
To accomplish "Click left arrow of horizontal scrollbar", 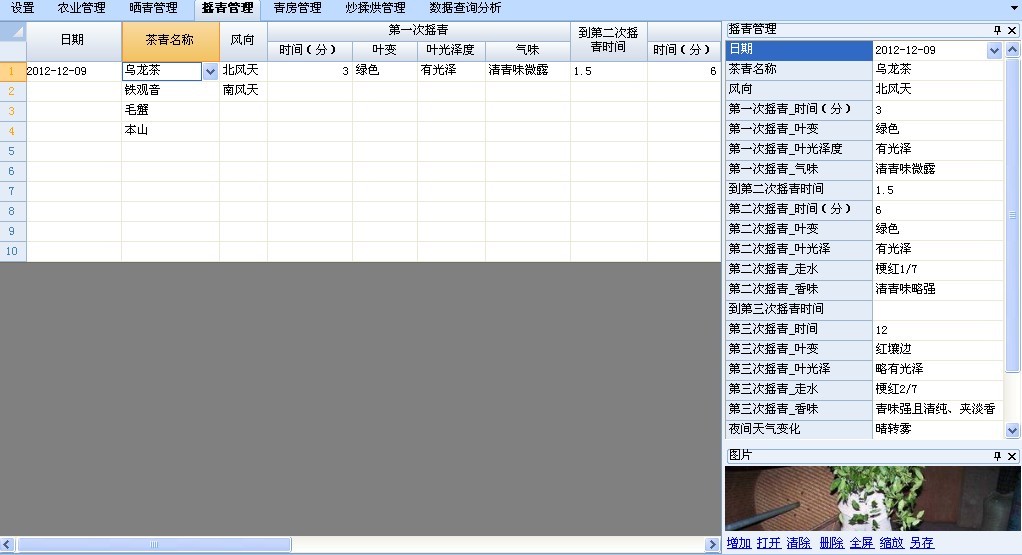I will (9, 545).
